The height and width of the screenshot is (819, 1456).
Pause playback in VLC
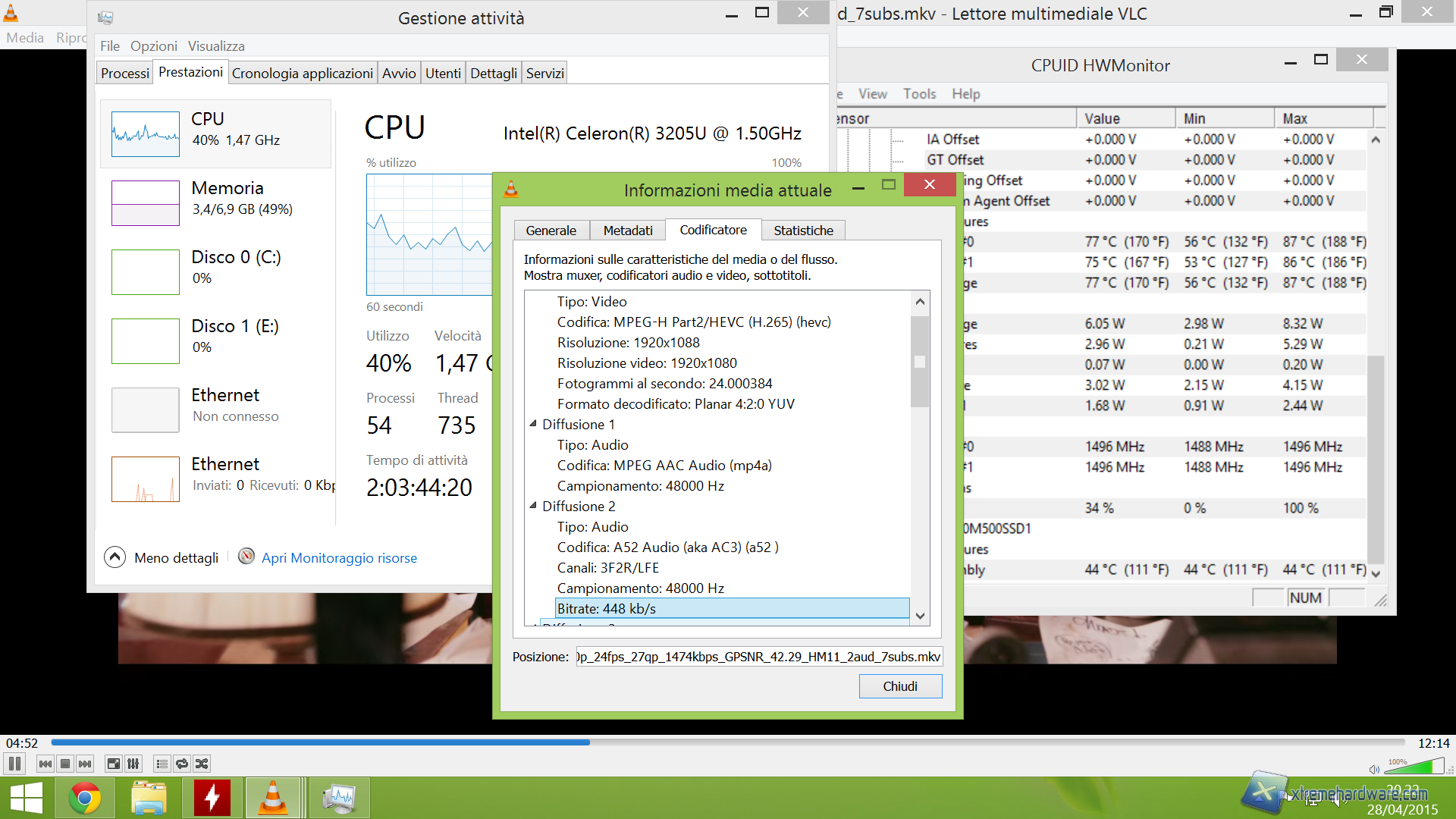[x=14, y=764]
